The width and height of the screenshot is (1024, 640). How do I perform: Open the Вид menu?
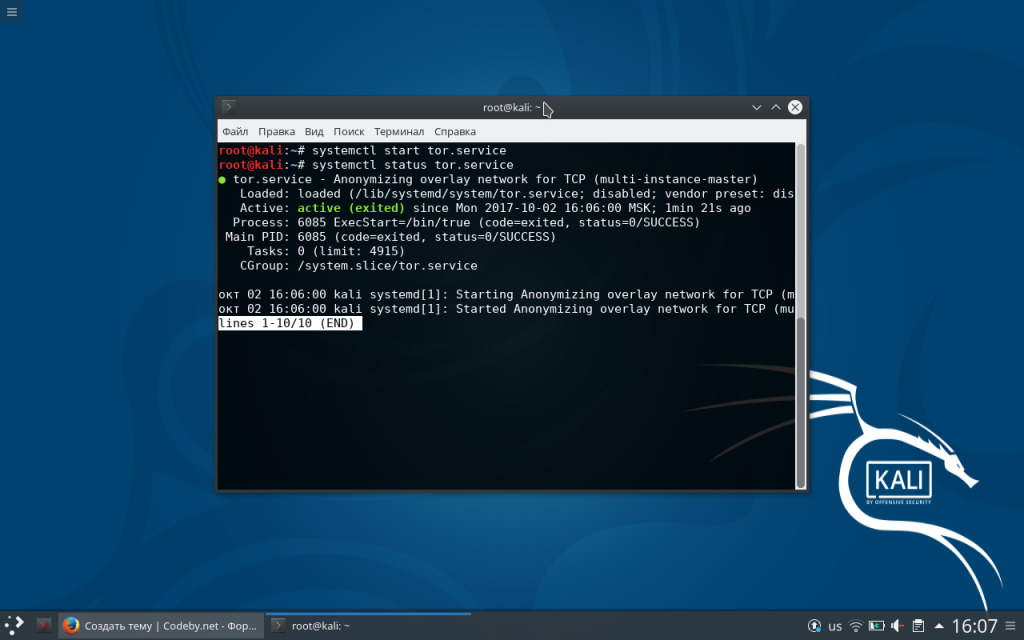tap(314, 131)
